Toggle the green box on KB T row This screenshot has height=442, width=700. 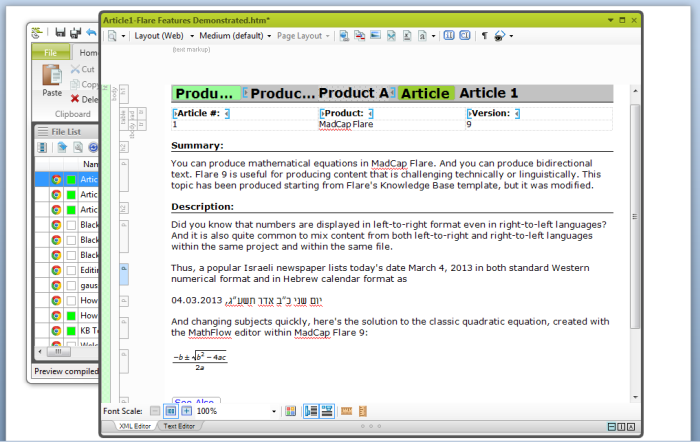71,331
